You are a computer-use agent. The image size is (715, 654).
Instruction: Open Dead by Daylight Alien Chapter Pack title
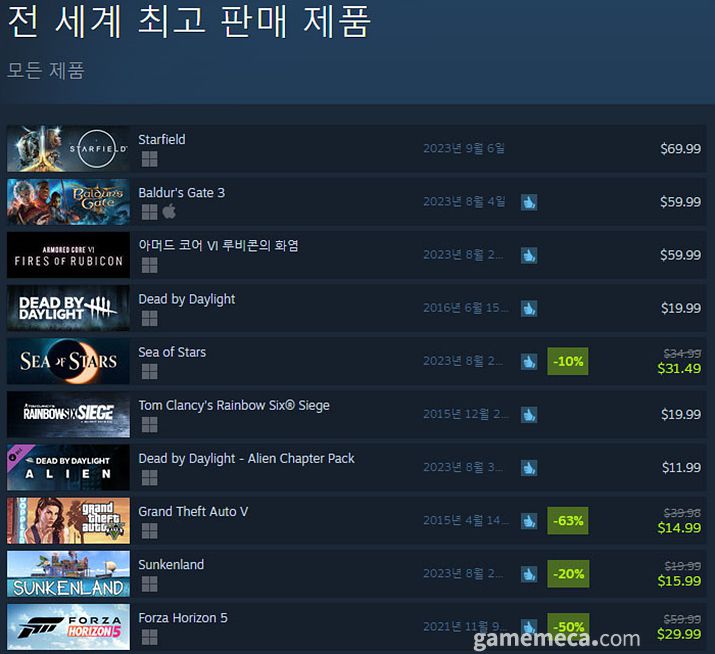(x=246, y=458)
